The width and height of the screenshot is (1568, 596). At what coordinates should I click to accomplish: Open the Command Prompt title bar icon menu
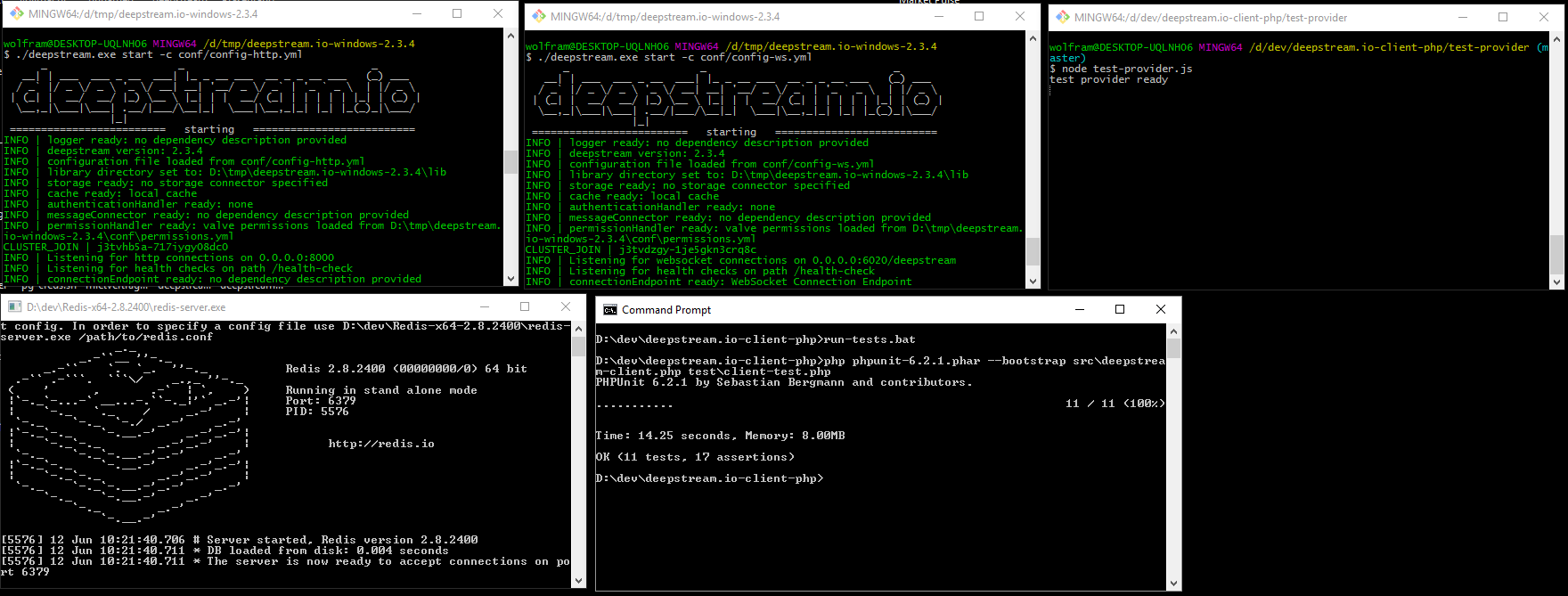pyautogui.click(x=610, y=310)
